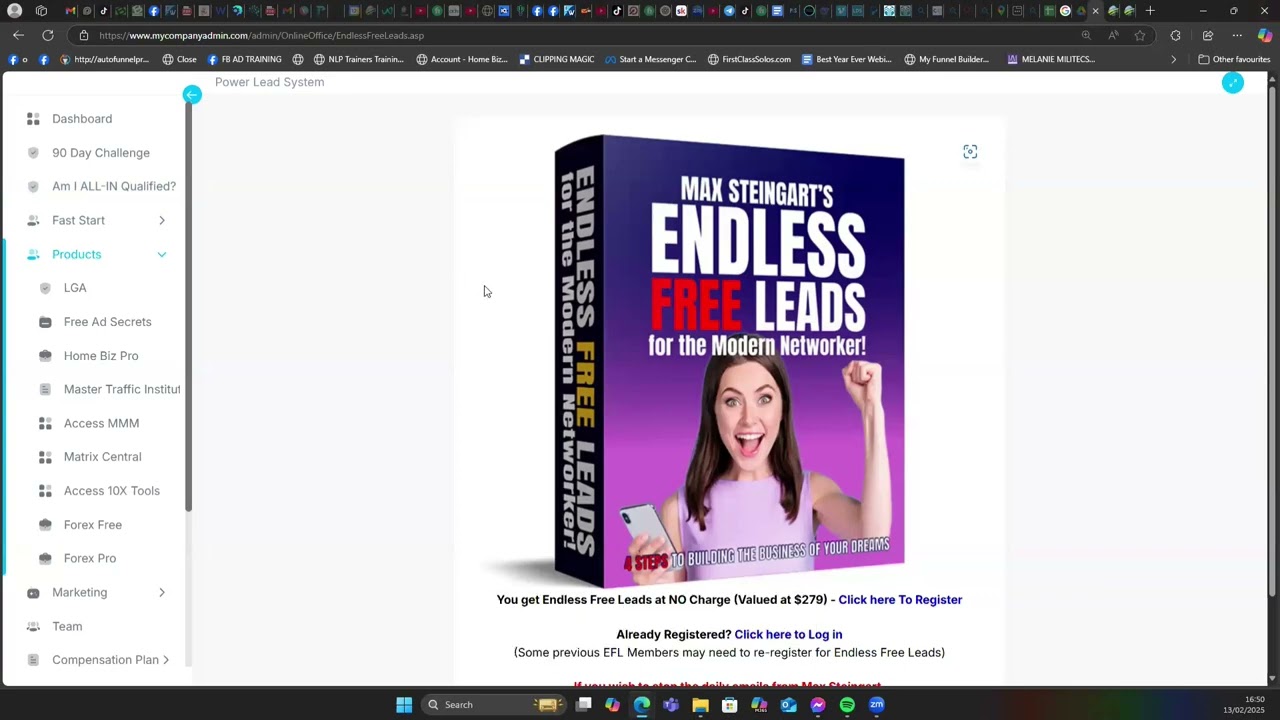Expand the Marketing submenu chevron

162,593
